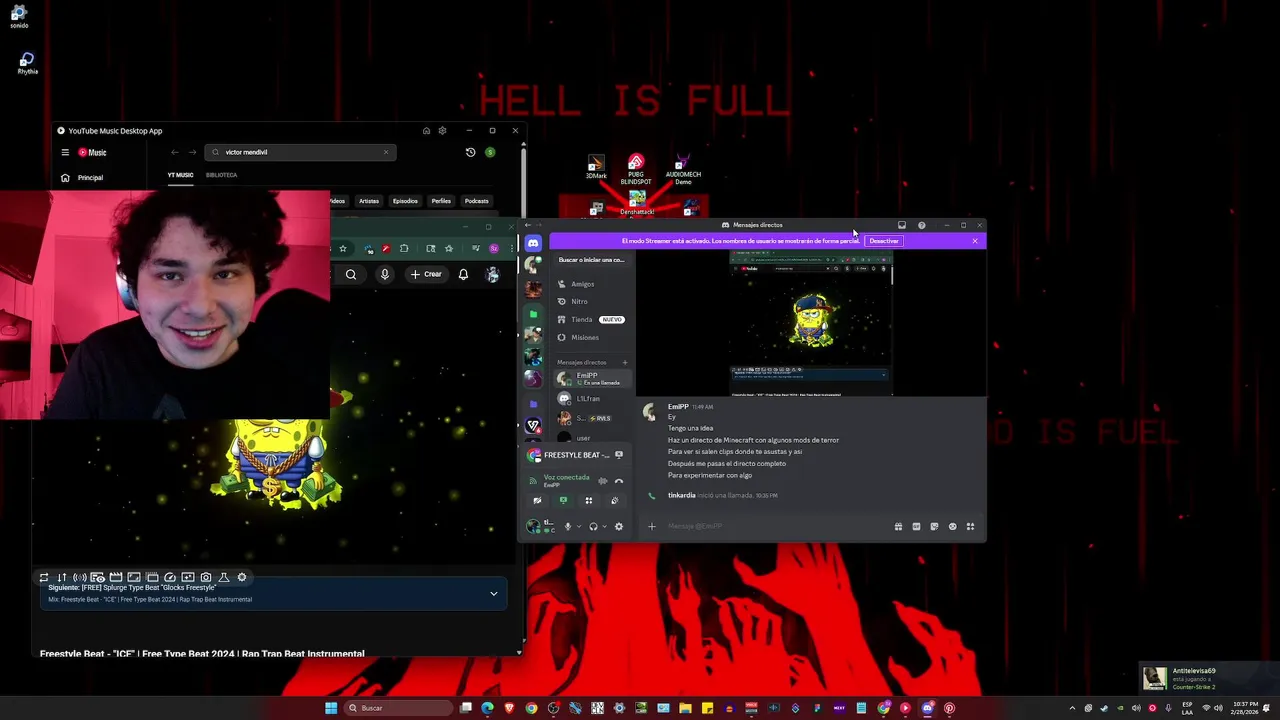Open Discord emoji picker

[x=952, y=526]
